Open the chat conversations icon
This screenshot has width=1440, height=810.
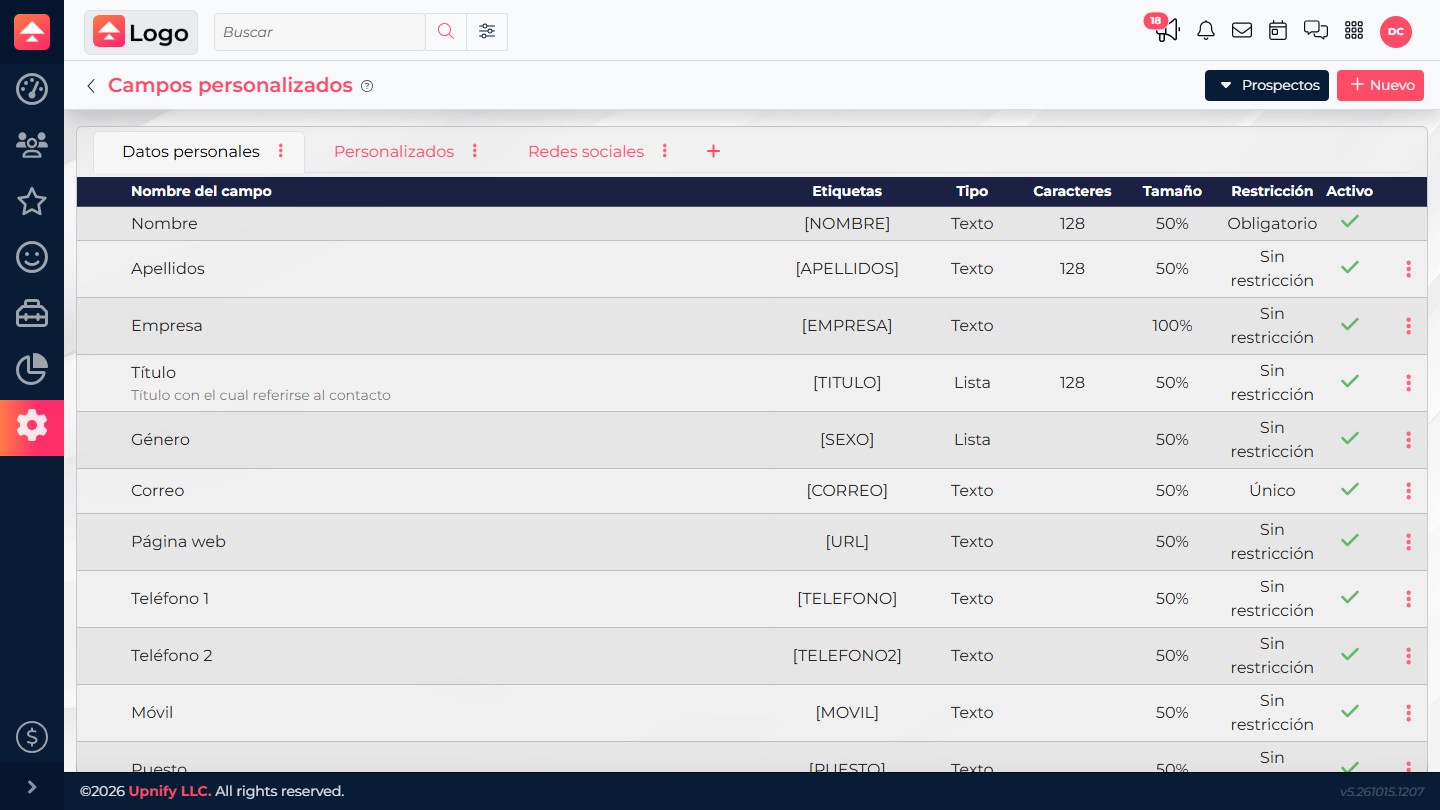pos(1316,31)
